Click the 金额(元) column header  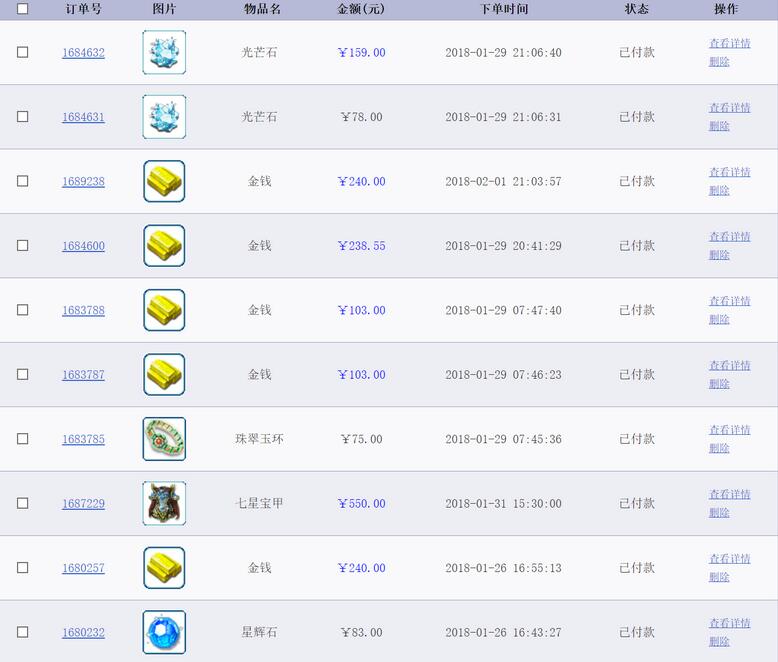[361, 9]
